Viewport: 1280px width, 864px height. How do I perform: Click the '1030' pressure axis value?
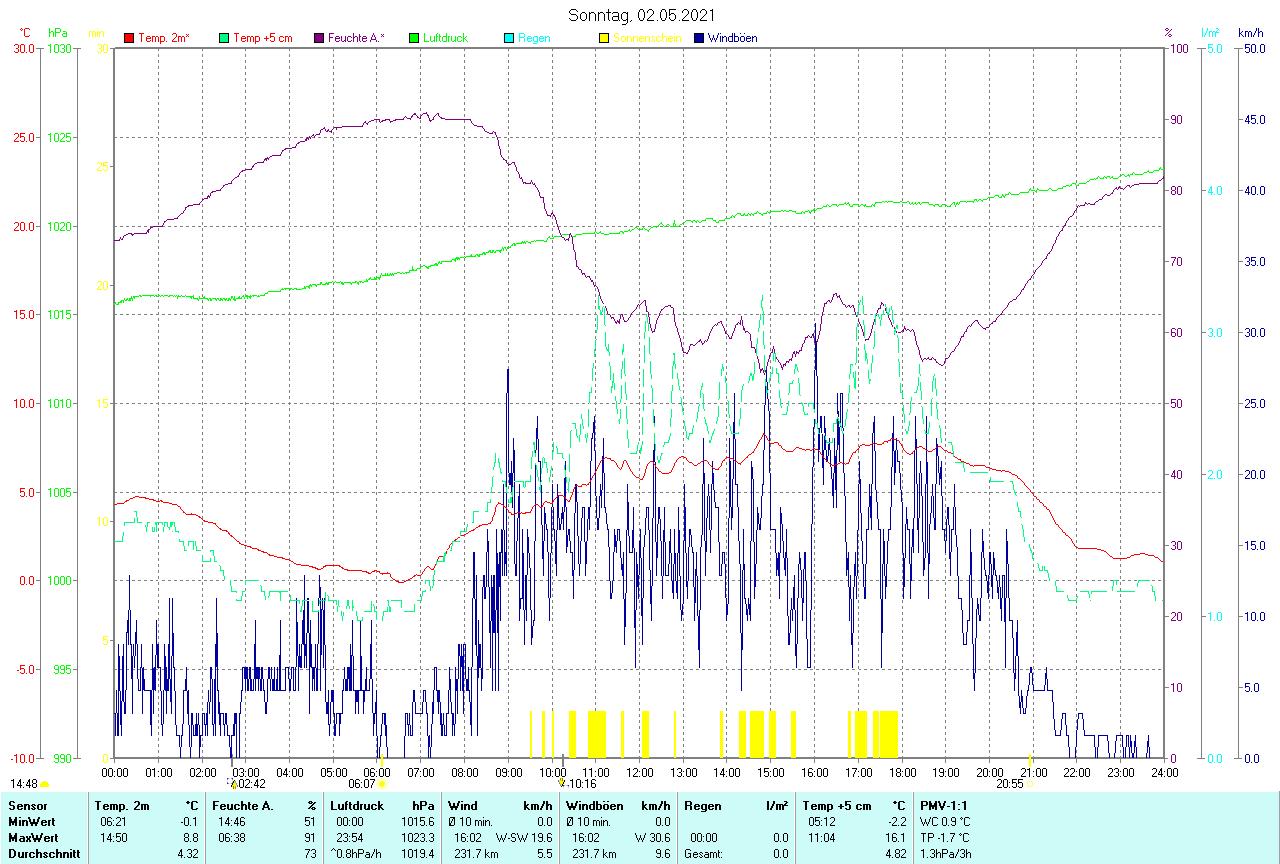click(x=59, y=49)
